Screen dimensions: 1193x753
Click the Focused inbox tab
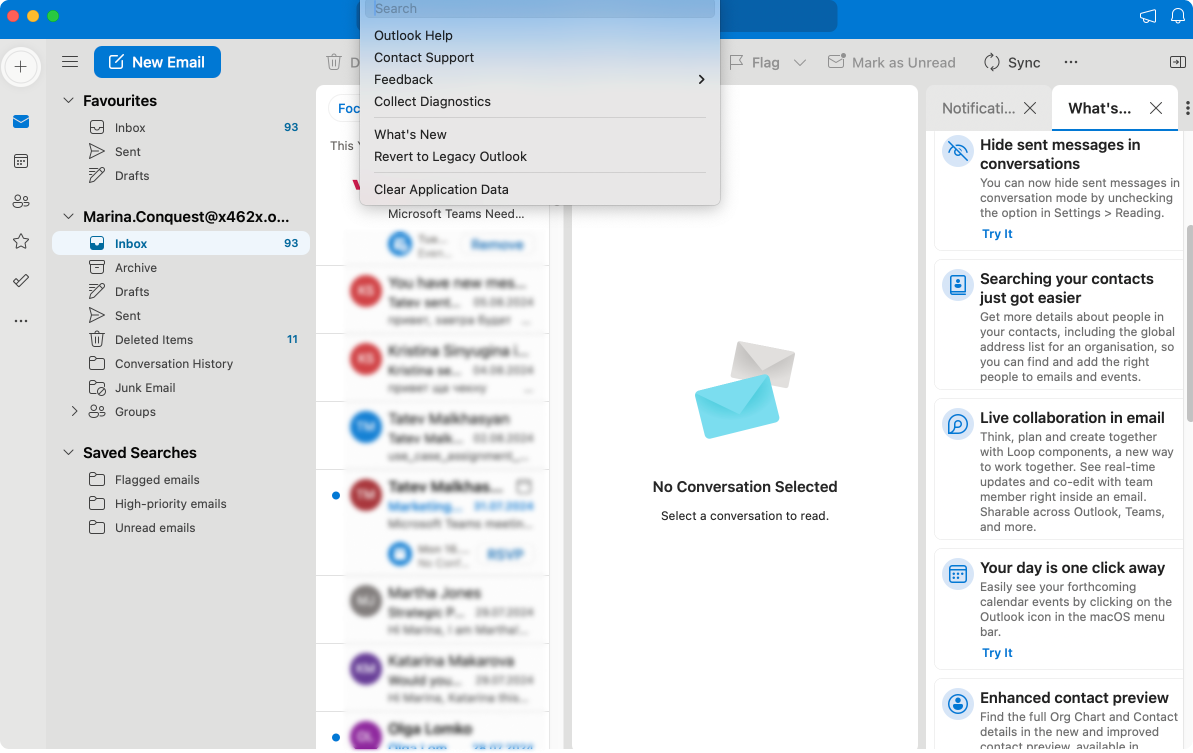pos(347,109)
